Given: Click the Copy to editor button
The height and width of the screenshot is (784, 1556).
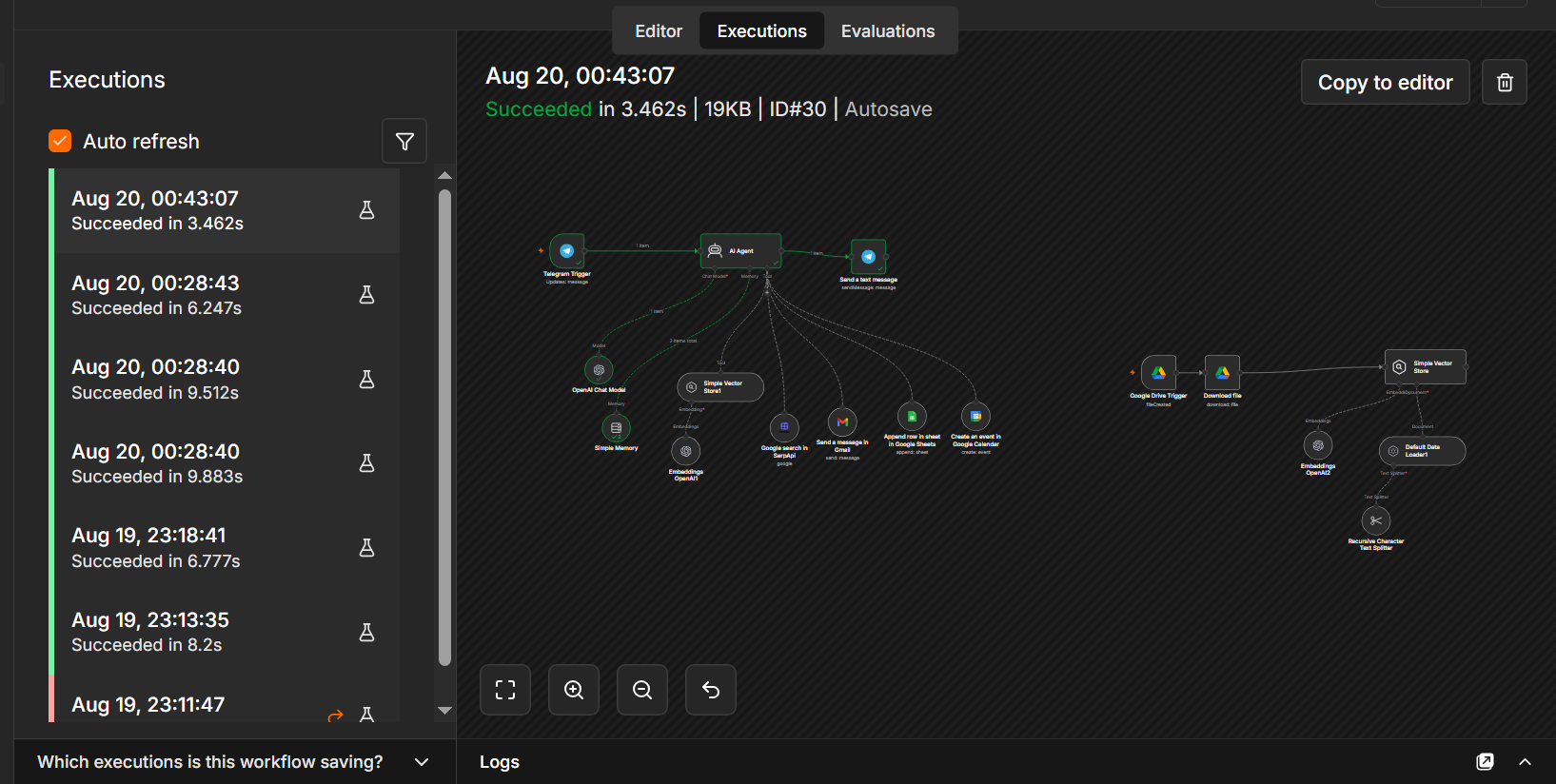Looking at the screenshot, I should pyautogui.click(x=1385, y=83).
